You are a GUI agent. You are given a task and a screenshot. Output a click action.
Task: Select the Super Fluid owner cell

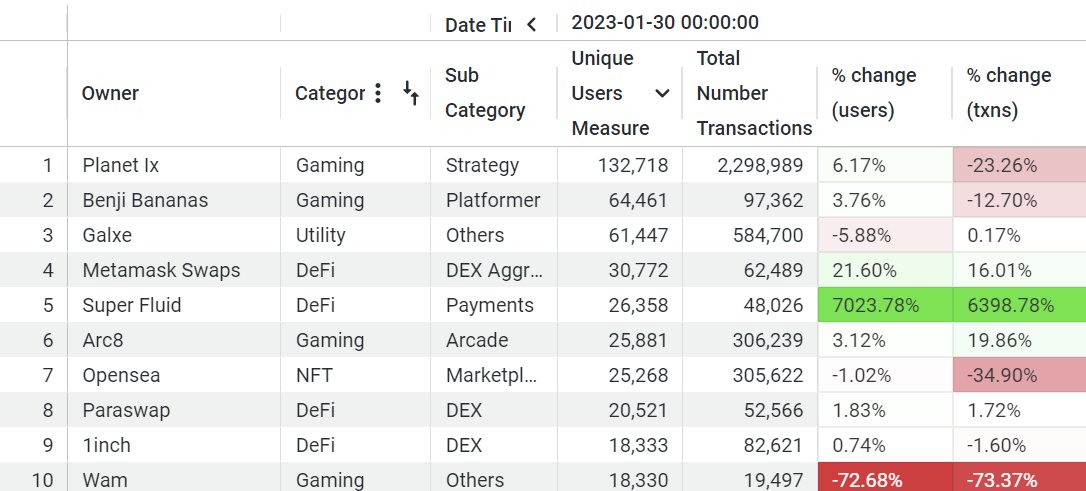(x=174, y=305)
